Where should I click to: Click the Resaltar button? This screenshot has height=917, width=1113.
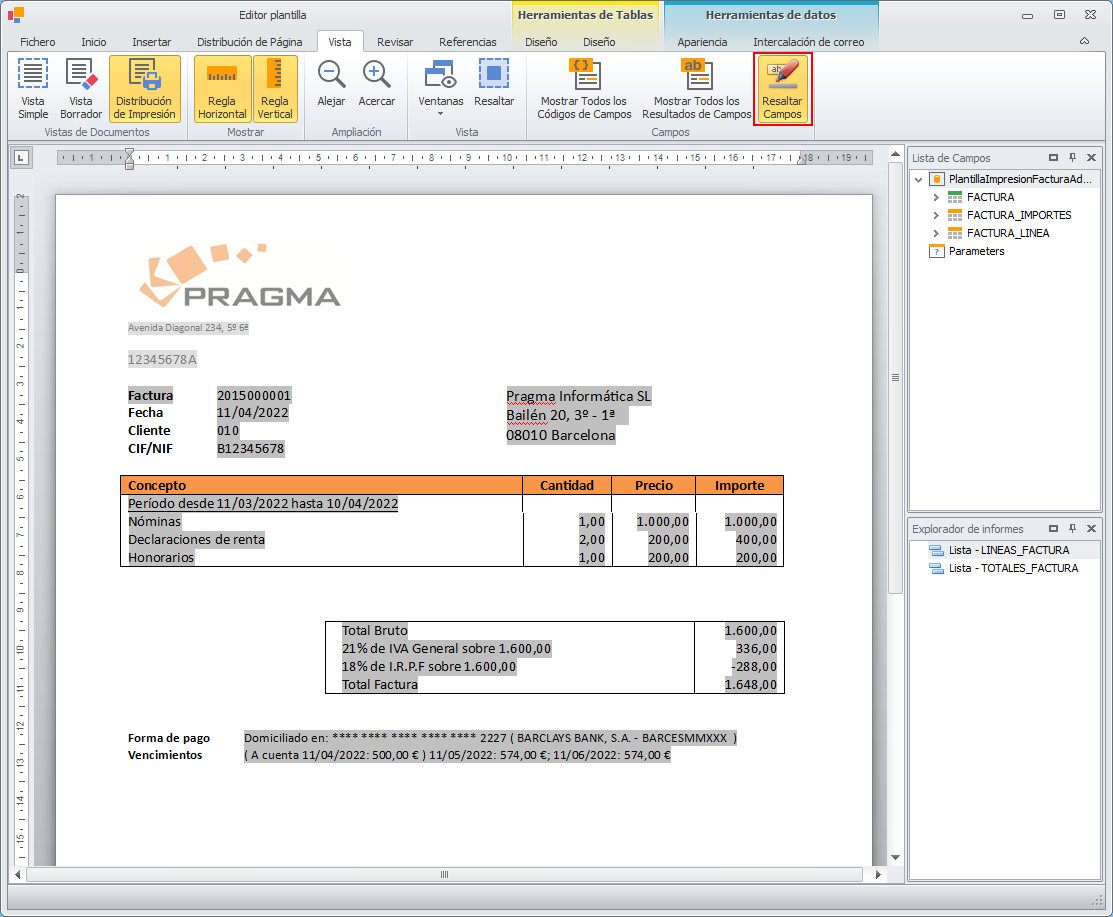pos(494,83)
